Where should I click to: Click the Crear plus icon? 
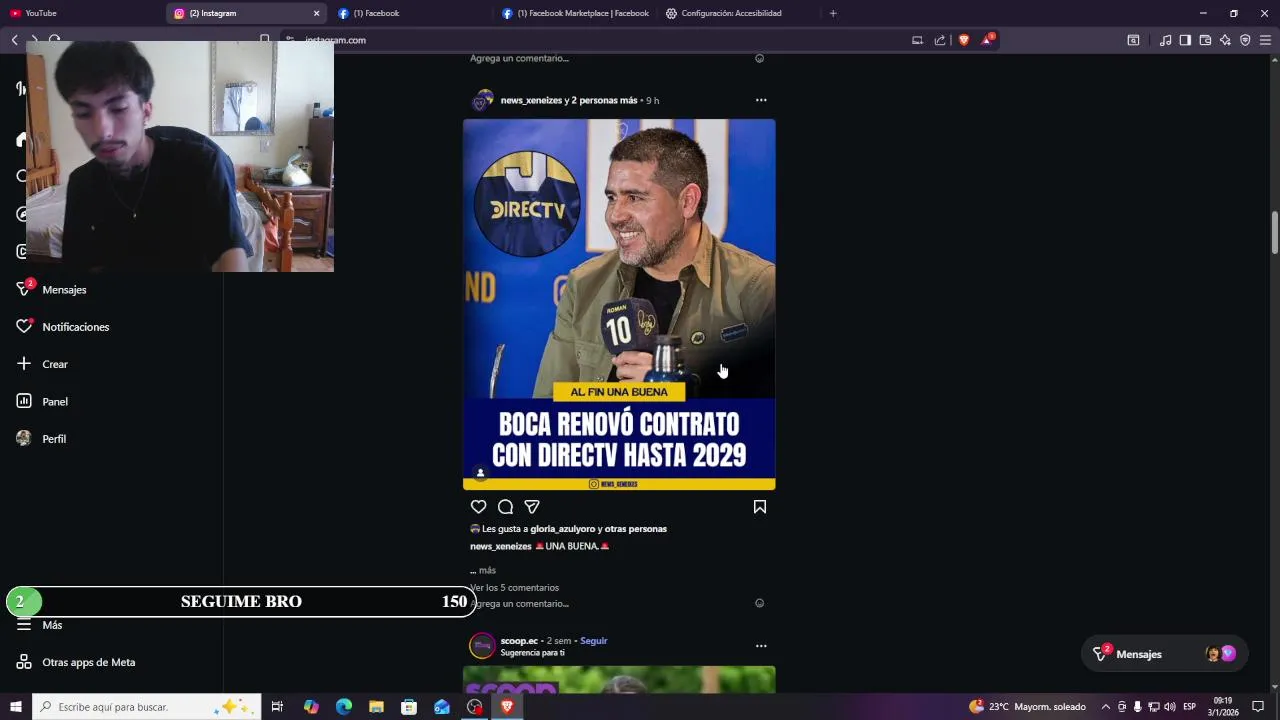pyautogui.click(x=24, y=364)
